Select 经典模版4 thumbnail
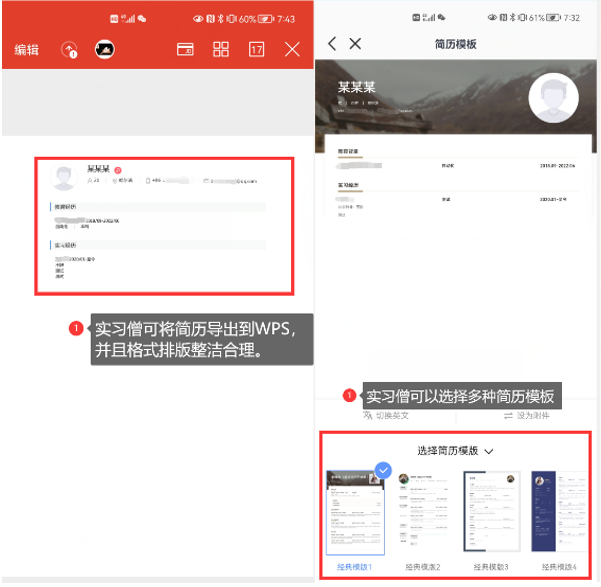601x587 pixels. pyautogui.click(x=559, y=511)
